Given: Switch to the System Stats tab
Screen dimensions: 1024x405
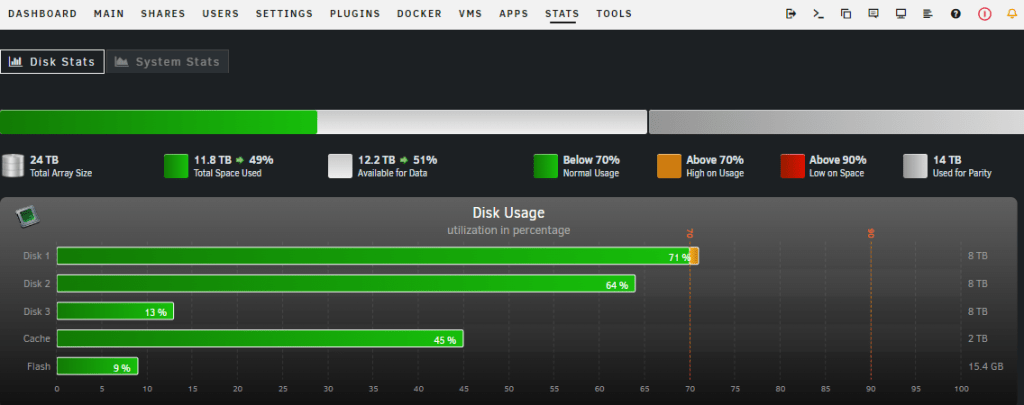Looking at the screenshot, I should click(167, 62).
